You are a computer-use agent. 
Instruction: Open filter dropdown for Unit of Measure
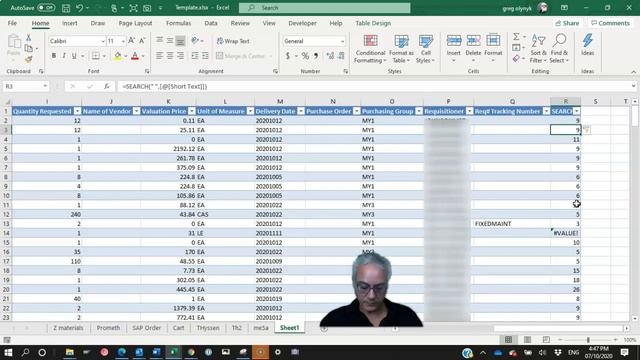250,111
